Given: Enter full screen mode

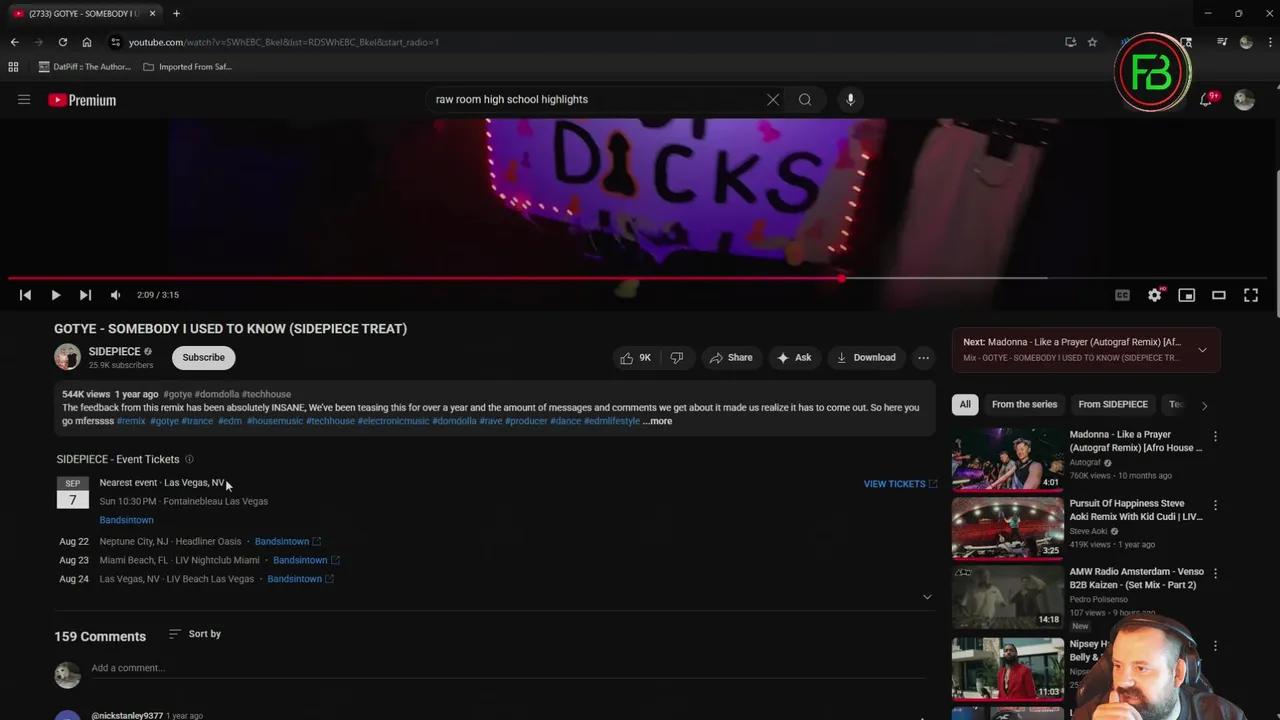Looking at the screenshot, I should [1250, 295].
